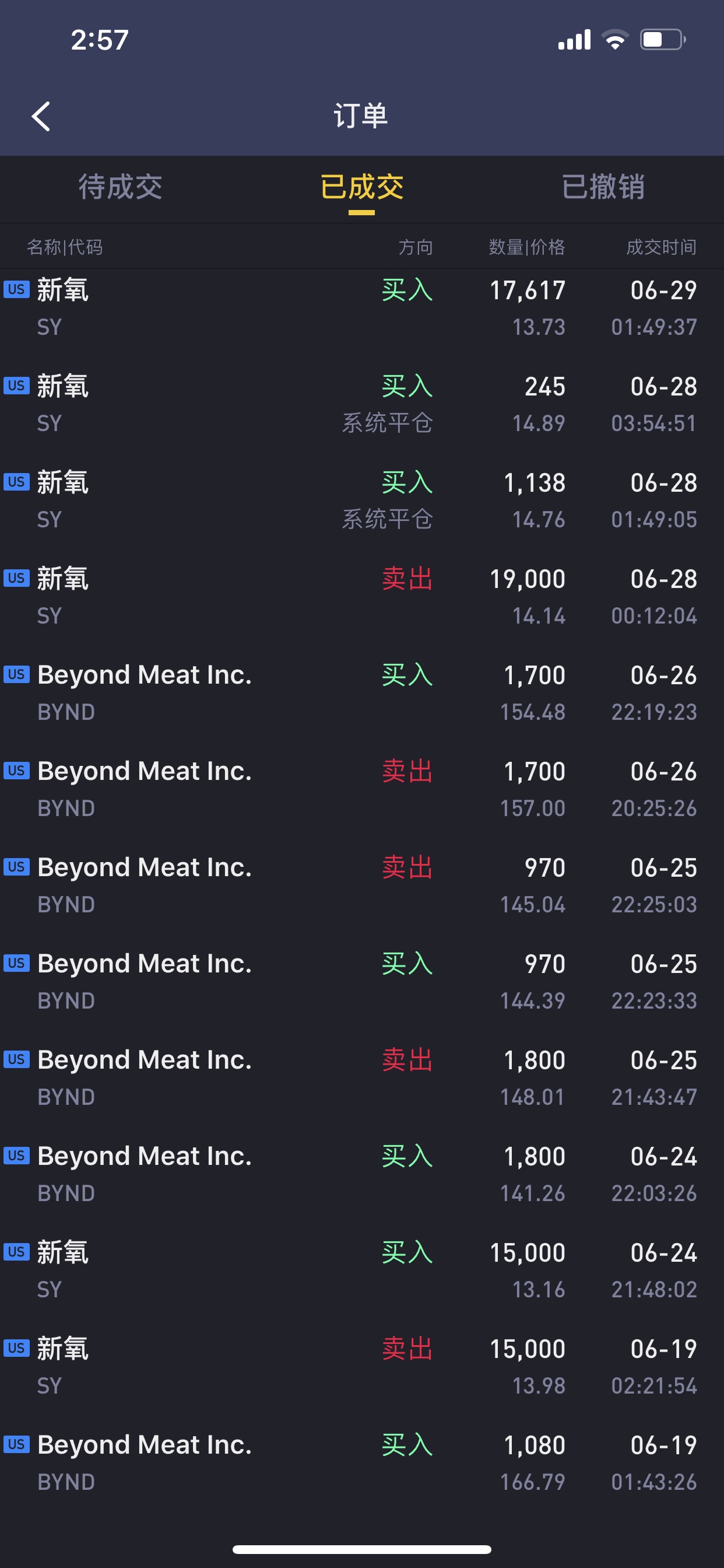Tap the 成交时间 column header
724x1568 pixels.
point(661,247)
